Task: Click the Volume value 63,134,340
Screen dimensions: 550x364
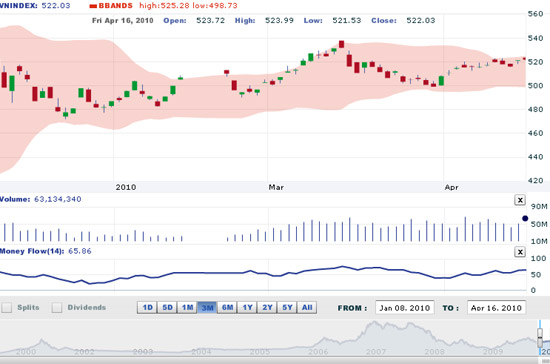Action: click(x=58, y=199)
